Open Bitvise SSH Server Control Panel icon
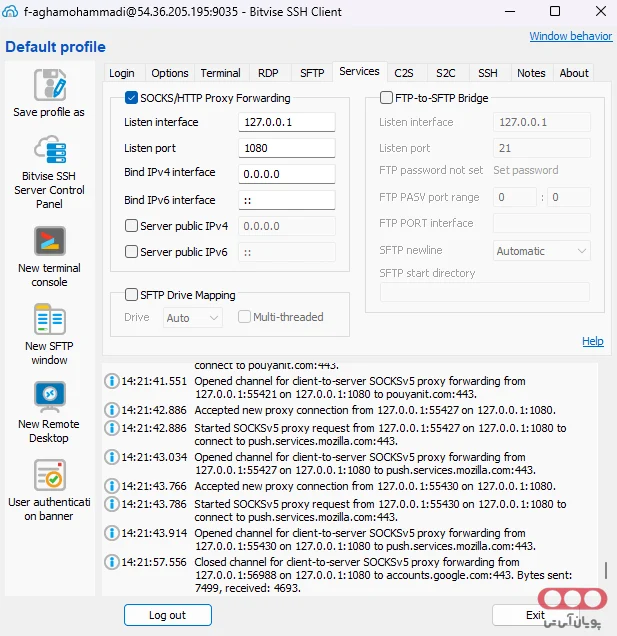 [x=49, y=149]
